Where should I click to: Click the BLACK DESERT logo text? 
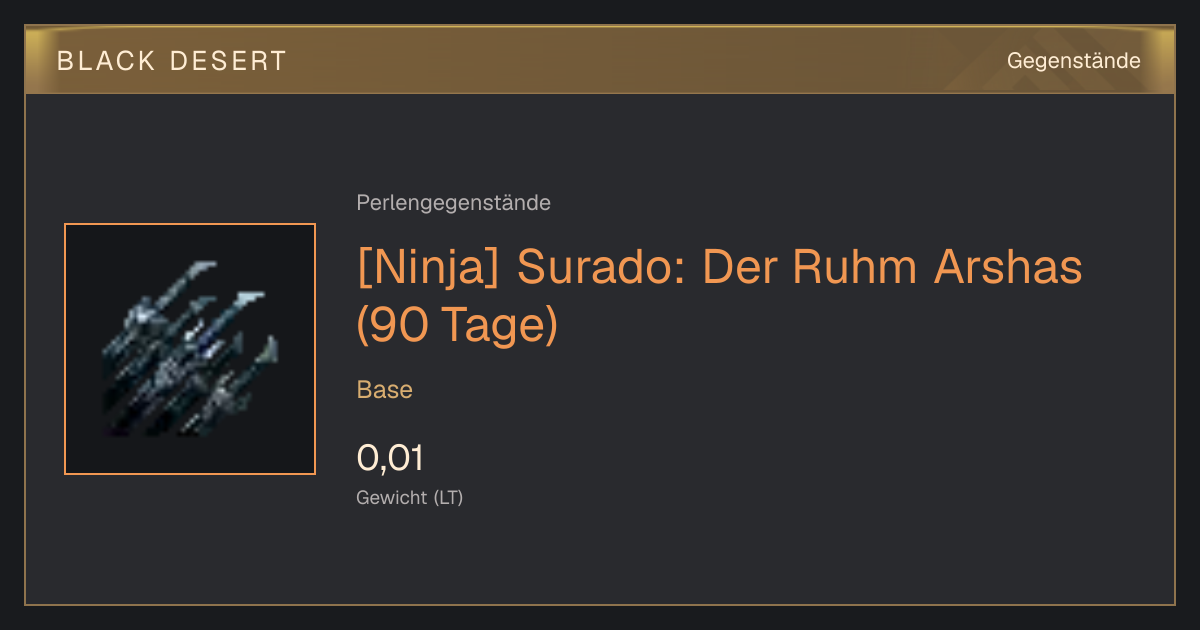click(x=172, y=61)
